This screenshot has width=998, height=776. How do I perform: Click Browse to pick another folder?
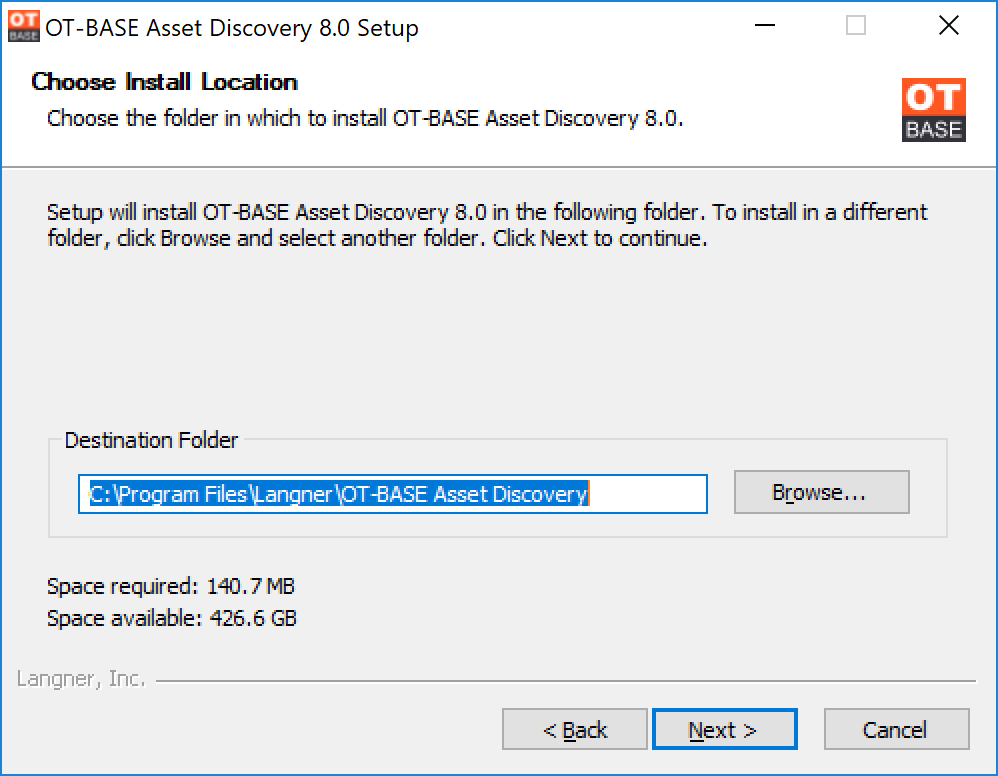tap(821, 492)
